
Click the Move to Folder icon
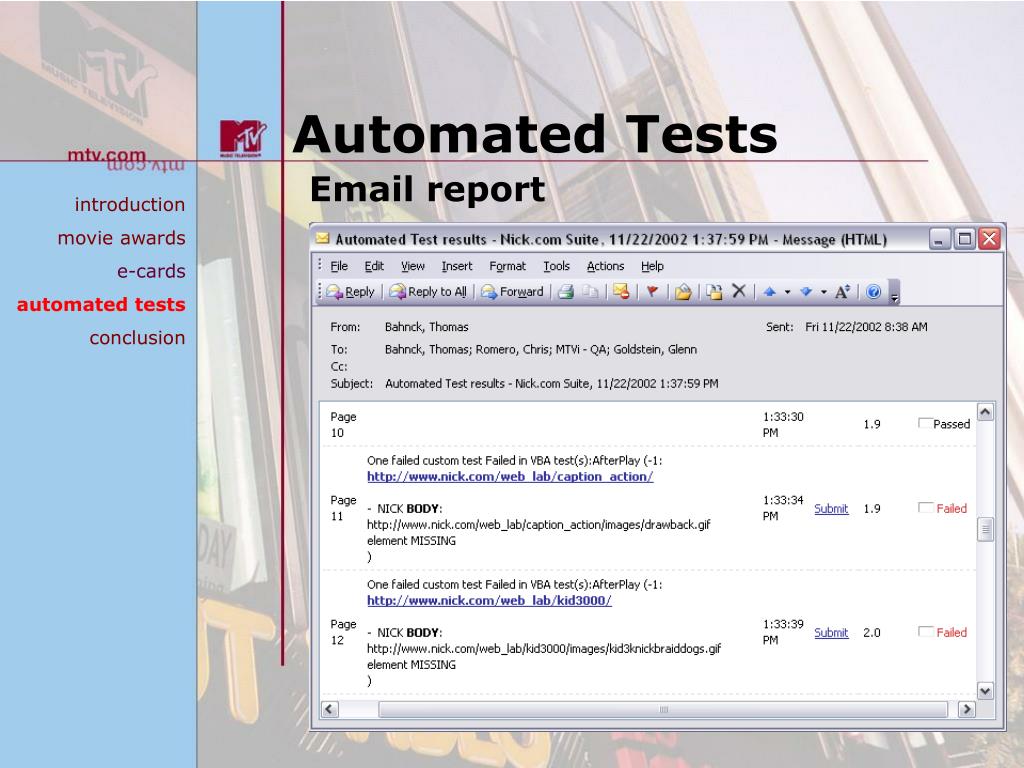pyautogui.click(x=714, y=292)
